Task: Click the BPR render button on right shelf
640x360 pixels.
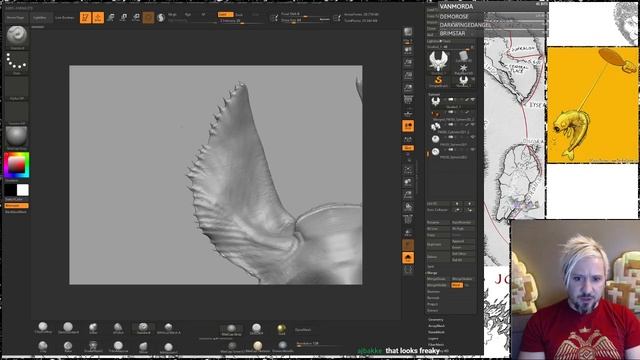Action: (408, 32)
